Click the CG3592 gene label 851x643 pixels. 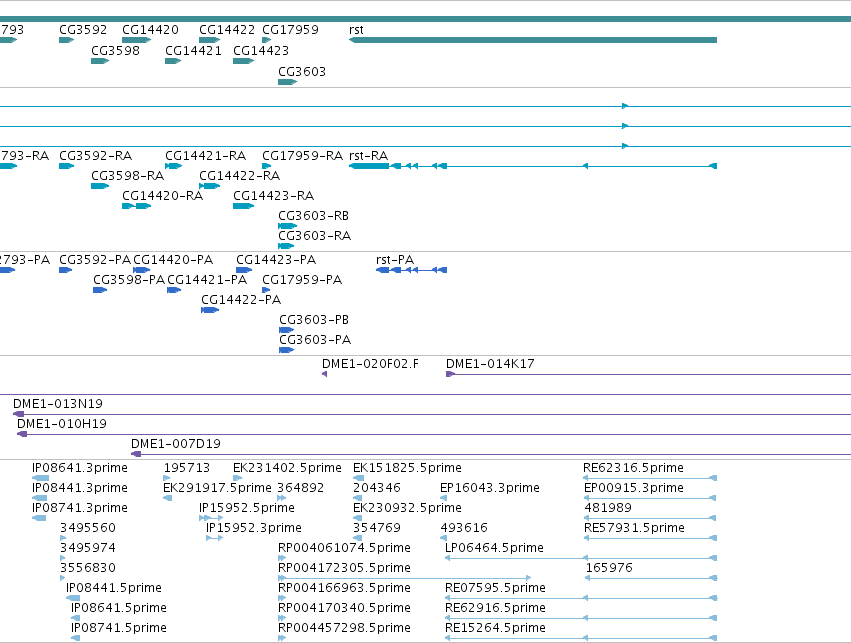(x=83, y=30)
